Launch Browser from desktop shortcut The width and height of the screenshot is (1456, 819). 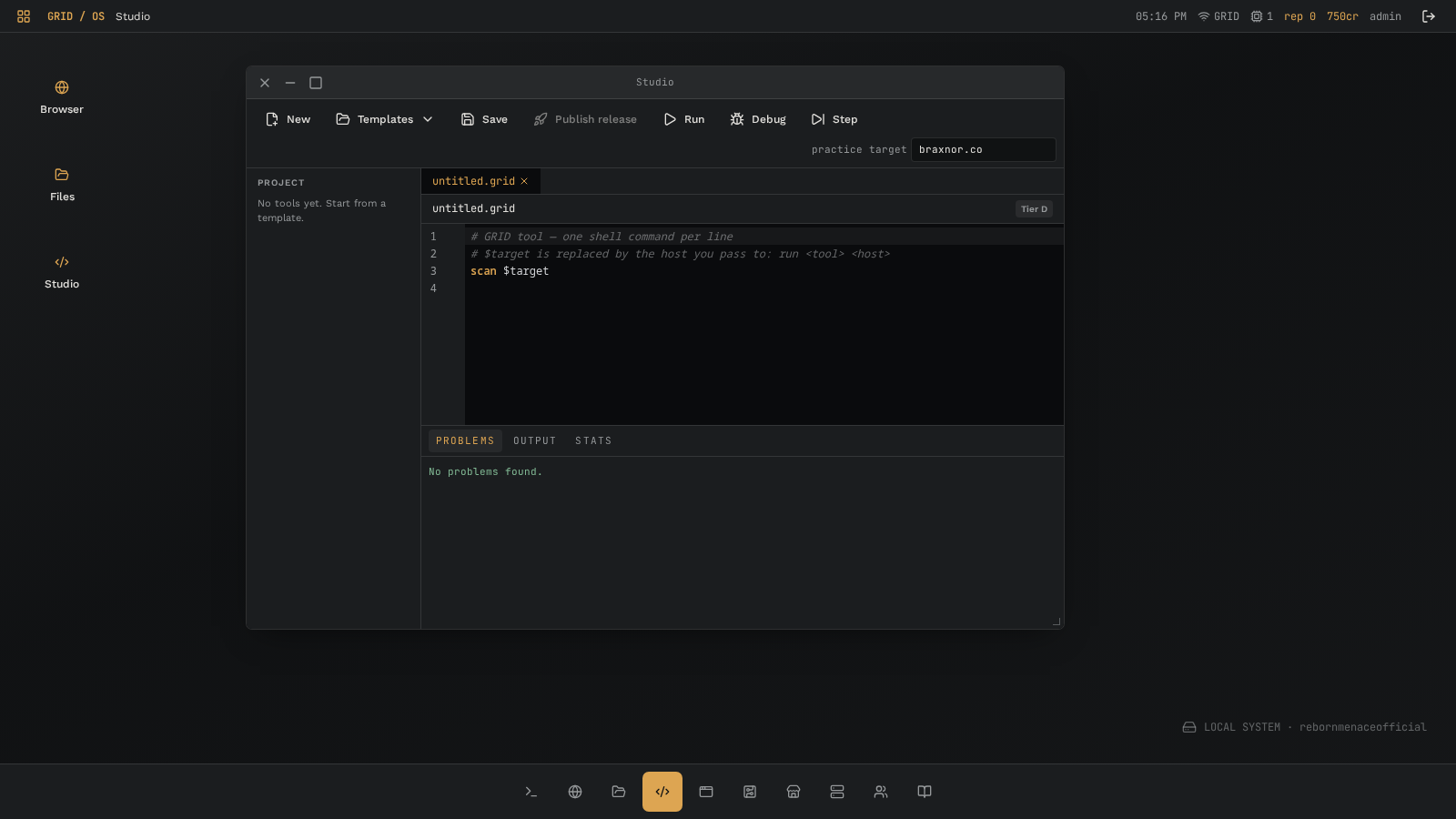point(62,97)
